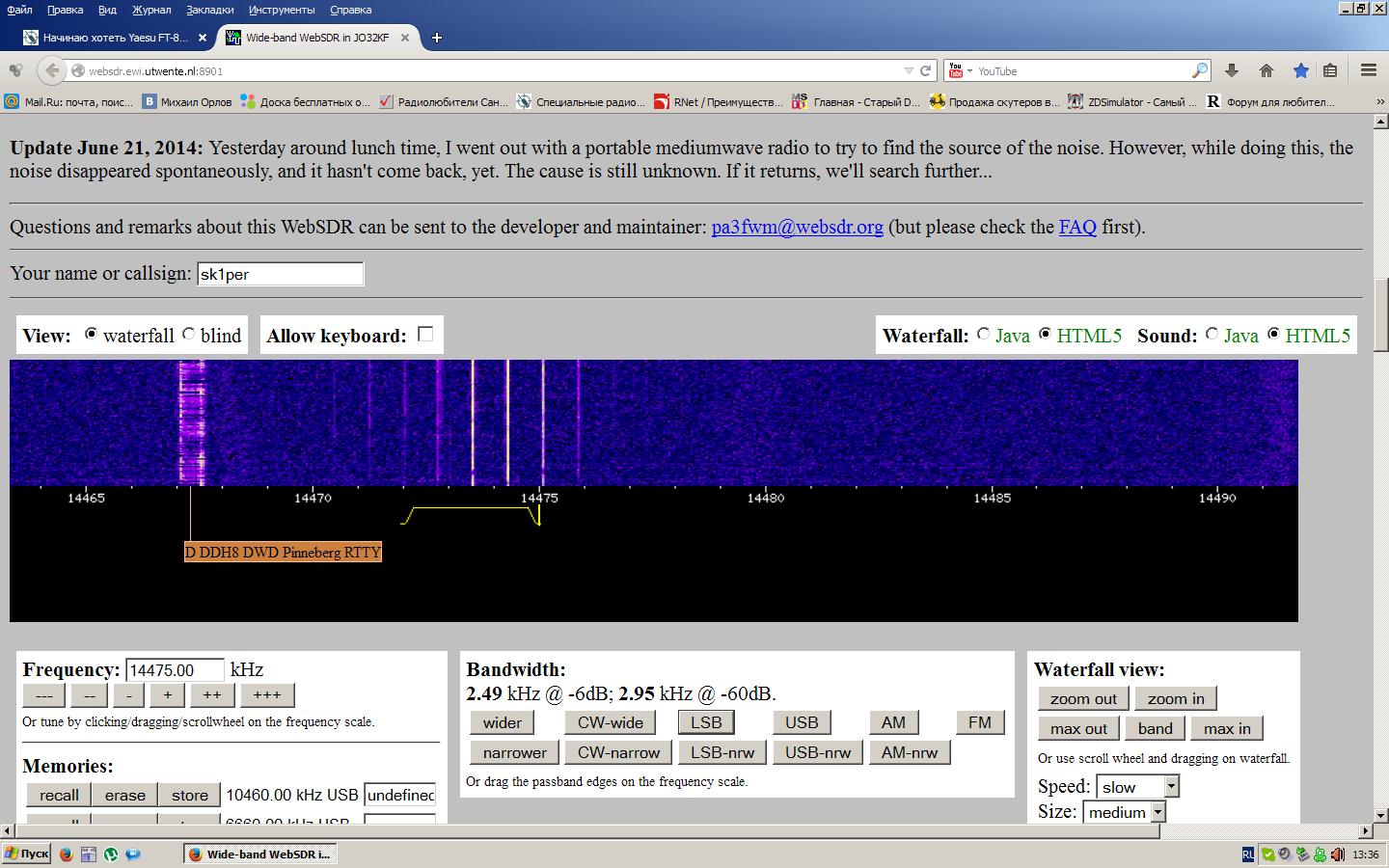Open Радиолюбители Сан bookmark
1389x868 pixels.
(444, 101)
